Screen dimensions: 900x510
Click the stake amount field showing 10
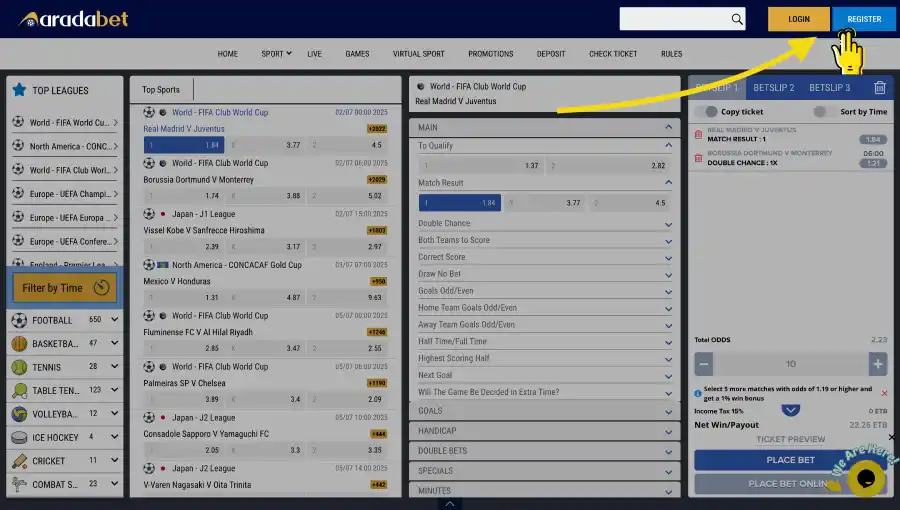coord(790,364)
